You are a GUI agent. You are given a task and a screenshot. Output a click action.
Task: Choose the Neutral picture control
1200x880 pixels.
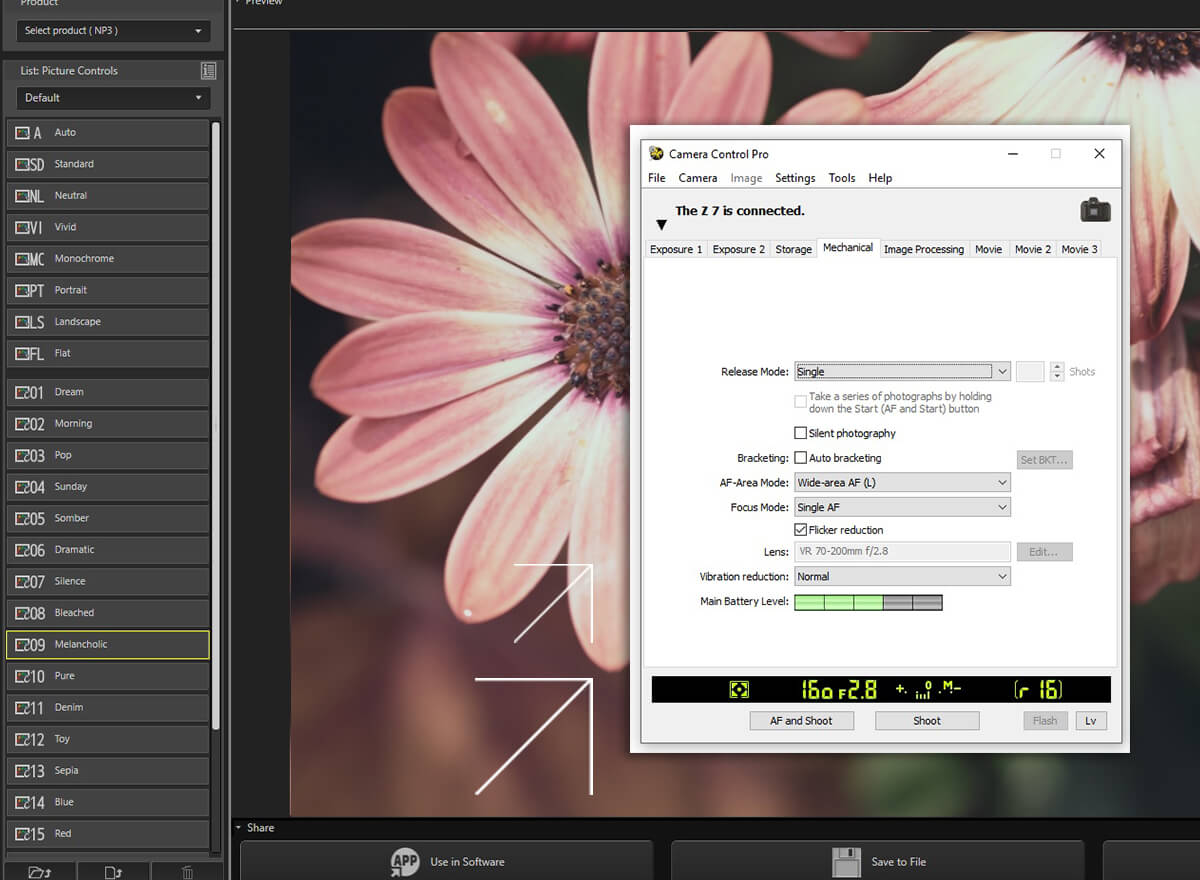click(108, 195)
